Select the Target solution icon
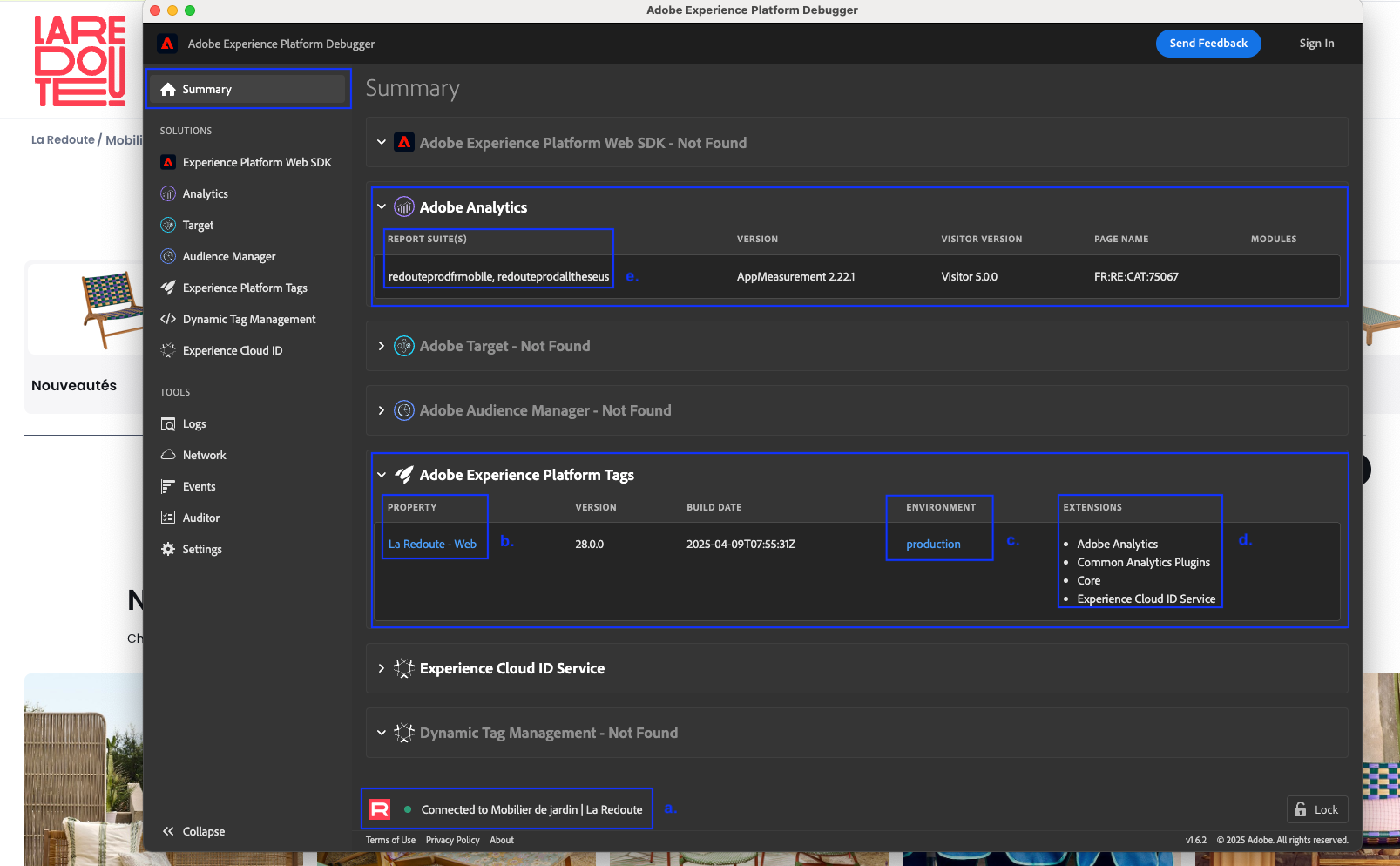Viewport: 1400px width, 866px height. click(168, 225)
